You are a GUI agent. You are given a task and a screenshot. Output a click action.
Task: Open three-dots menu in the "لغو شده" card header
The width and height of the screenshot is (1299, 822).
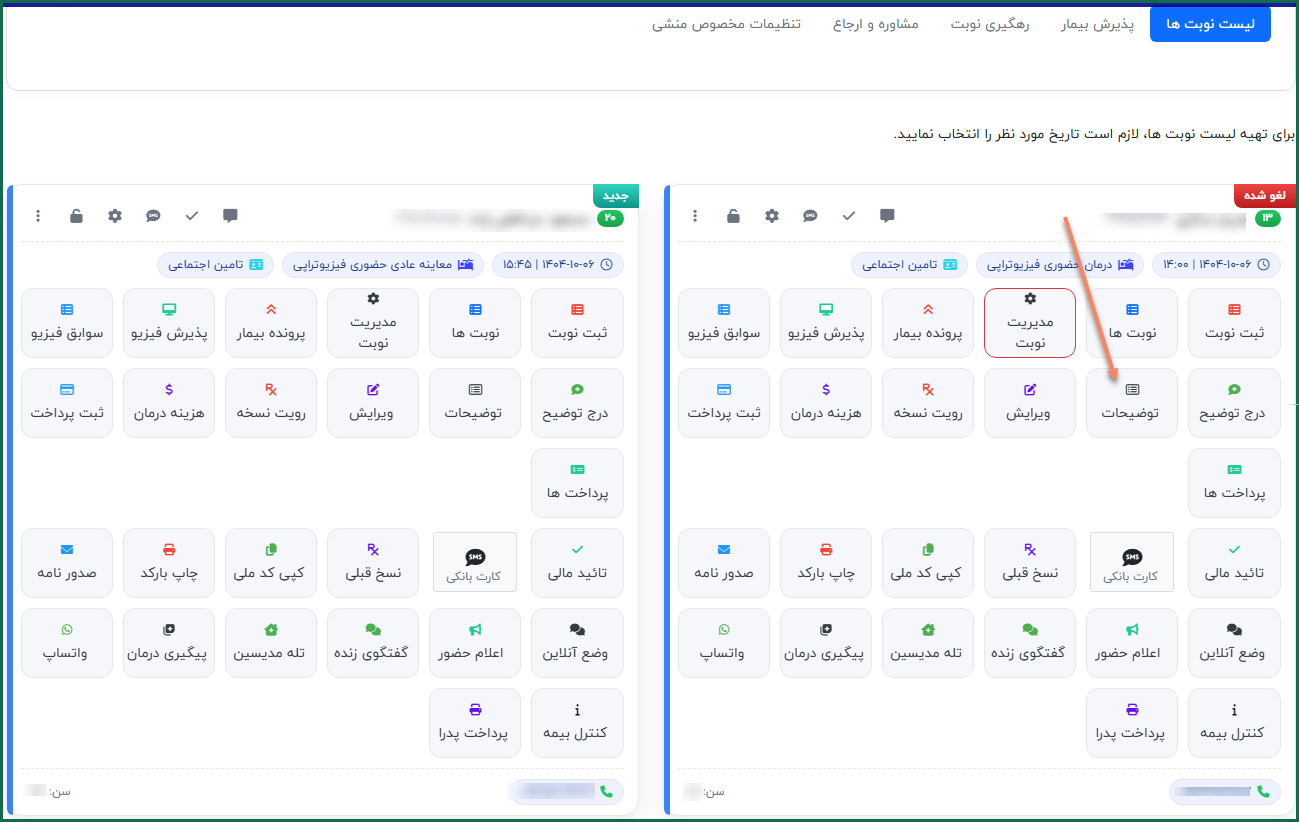tap(695, 216)
